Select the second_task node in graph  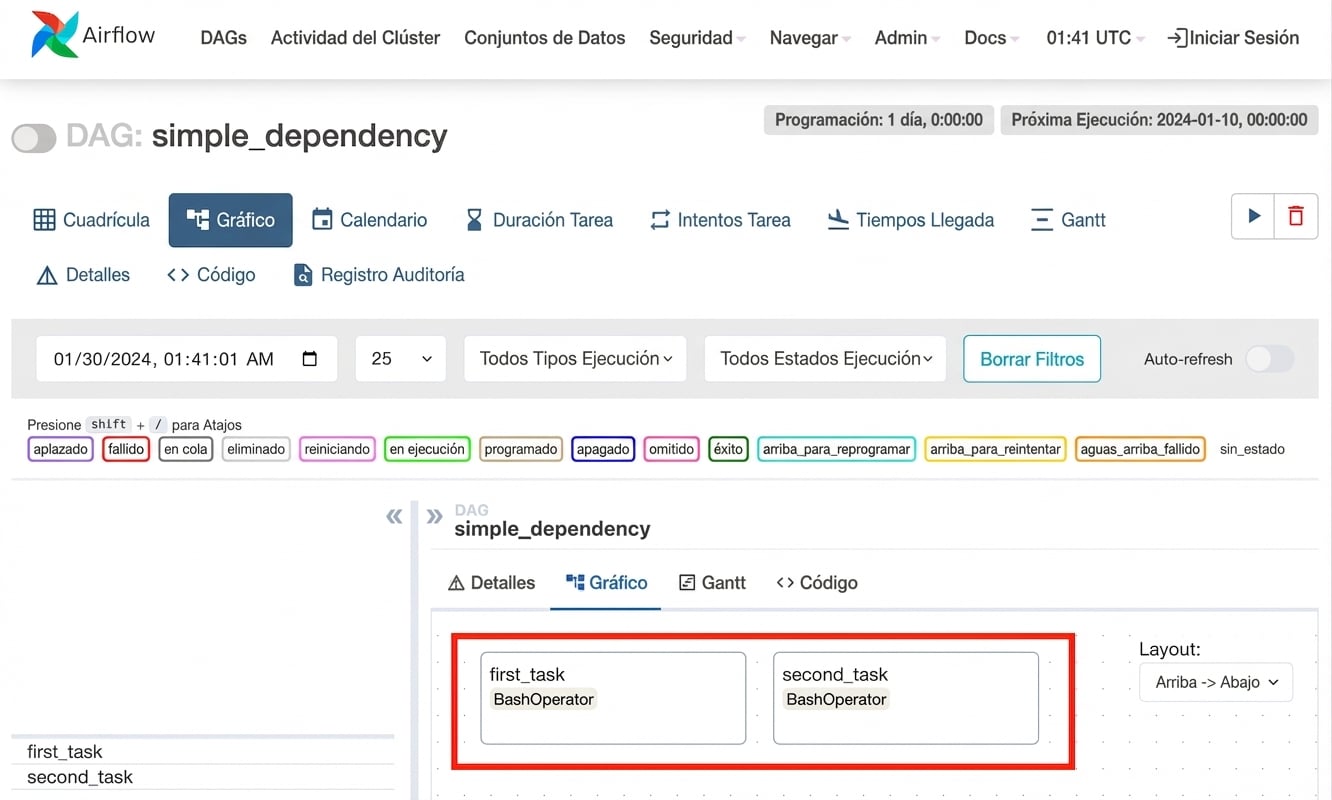pyautogui.click(x=905, y=698)
